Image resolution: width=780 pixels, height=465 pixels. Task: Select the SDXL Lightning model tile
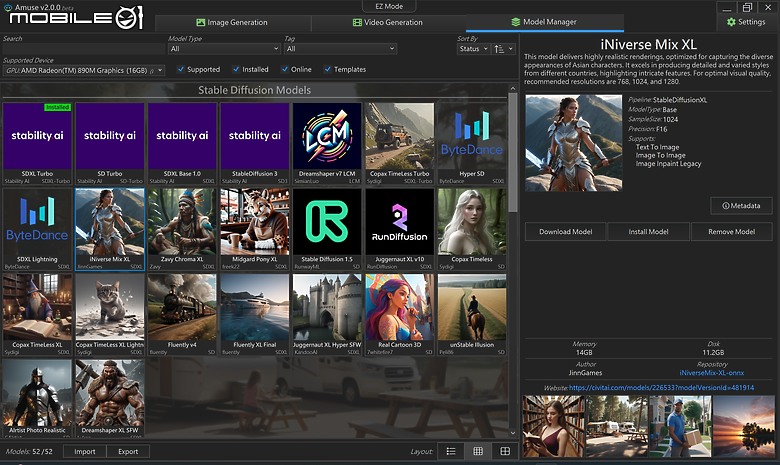[x=37, y=229]
